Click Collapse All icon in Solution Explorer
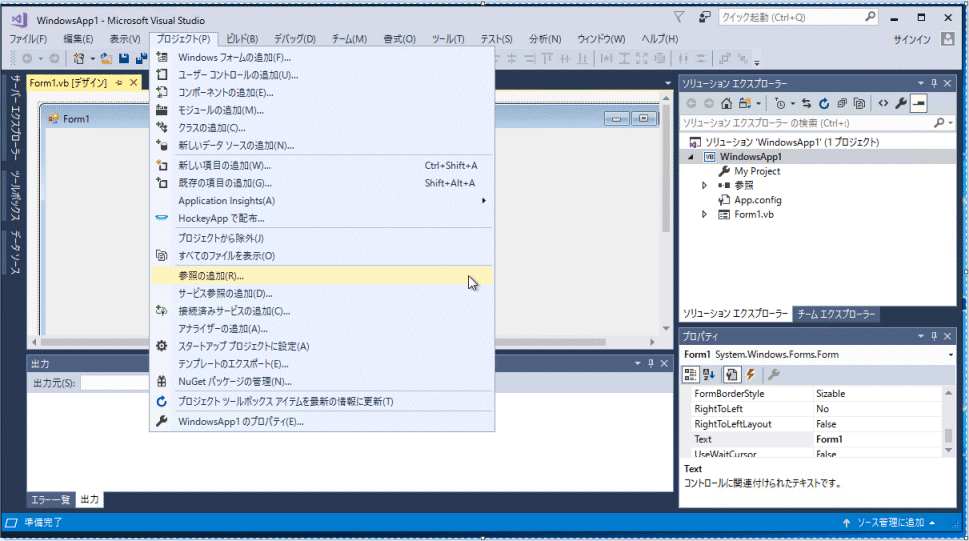The image size is (969, 541). 842,104
